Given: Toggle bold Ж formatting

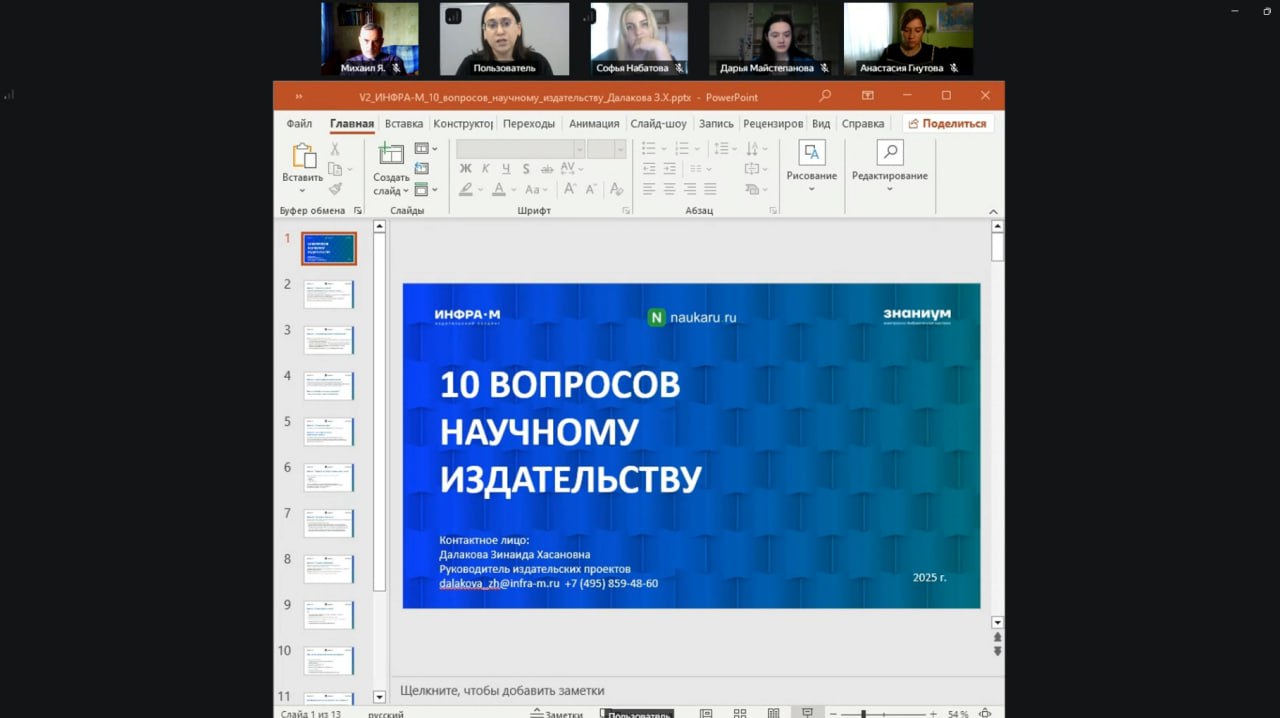Looking at the screenshot, I should (465, 169).
